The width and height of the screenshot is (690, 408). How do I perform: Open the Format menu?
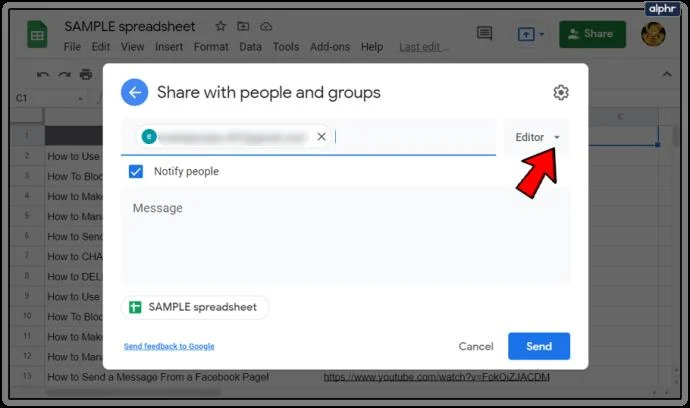(211, 47)
